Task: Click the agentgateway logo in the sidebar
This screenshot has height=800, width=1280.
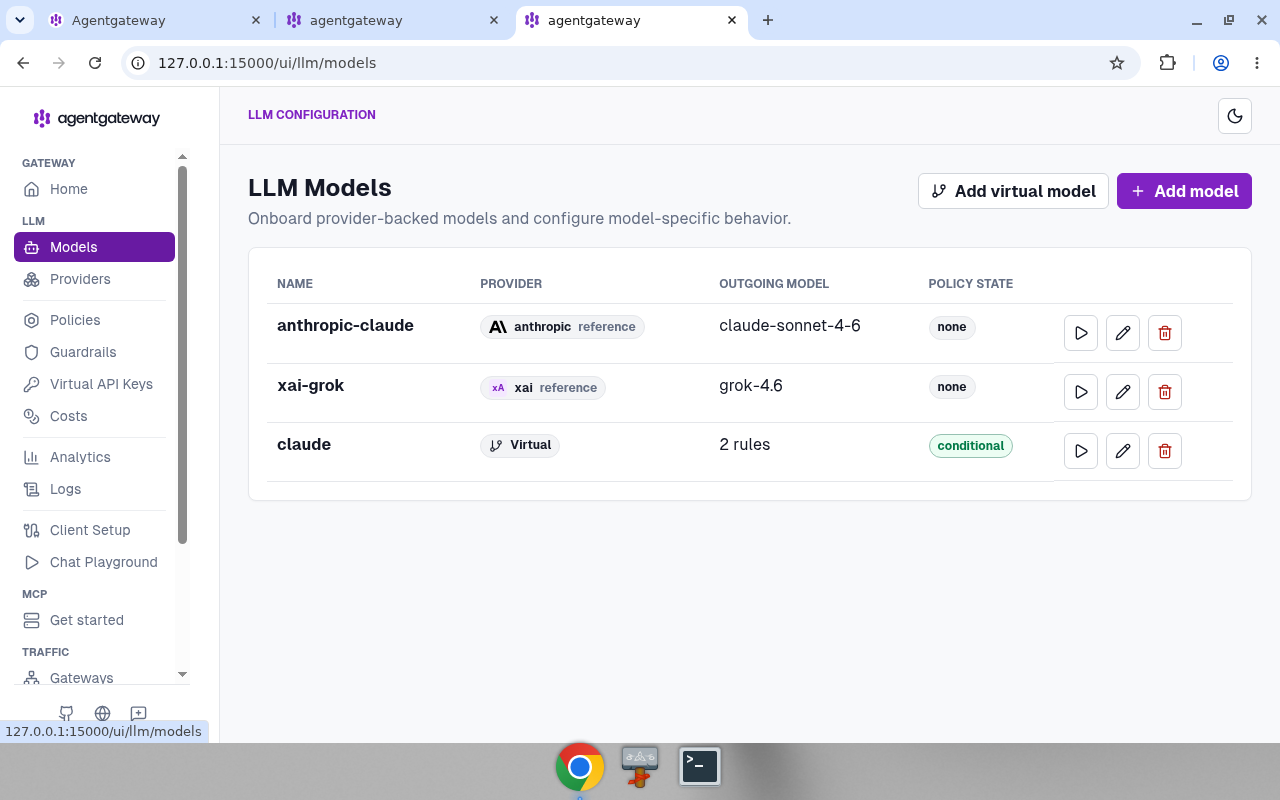Action: pos(96,118)
